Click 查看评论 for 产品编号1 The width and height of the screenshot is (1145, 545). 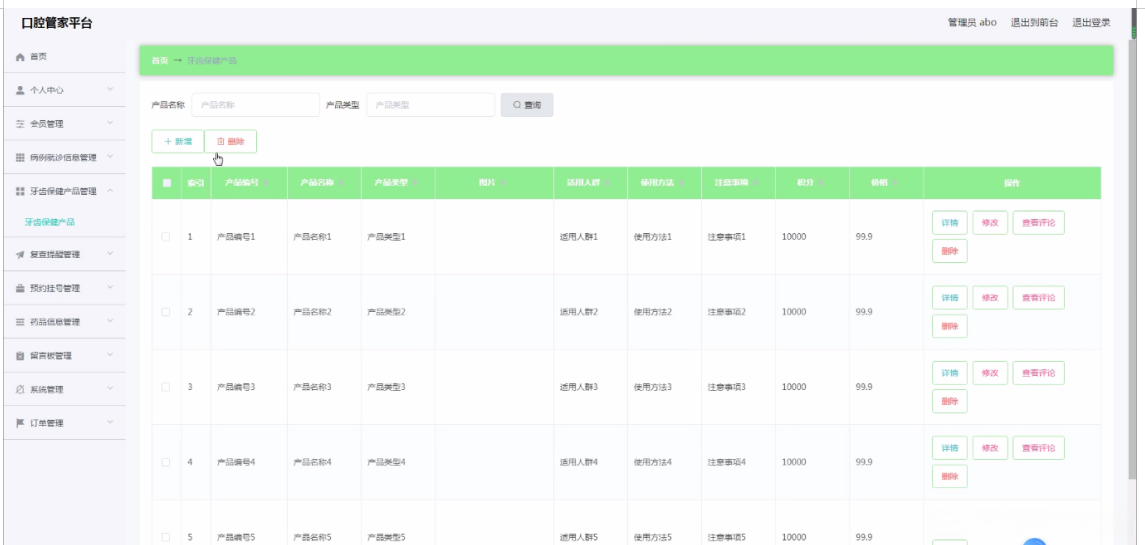[x=1038, y=223]
